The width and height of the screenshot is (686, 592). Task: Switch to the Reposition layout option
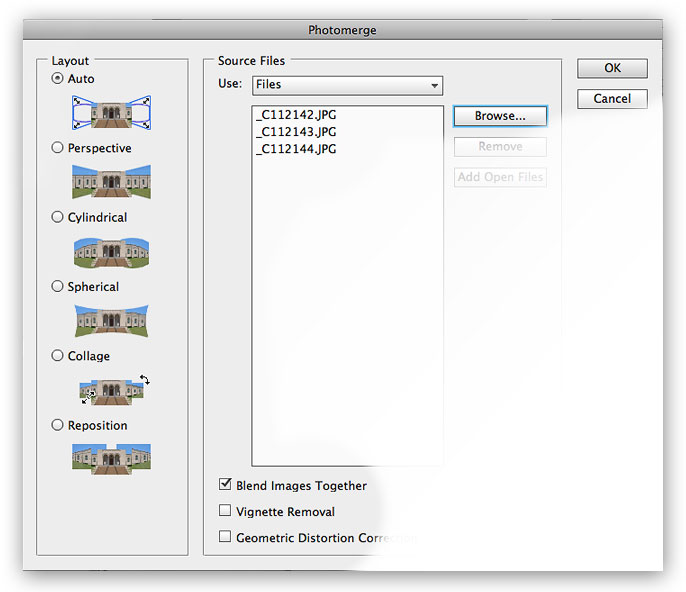point(58,425)
